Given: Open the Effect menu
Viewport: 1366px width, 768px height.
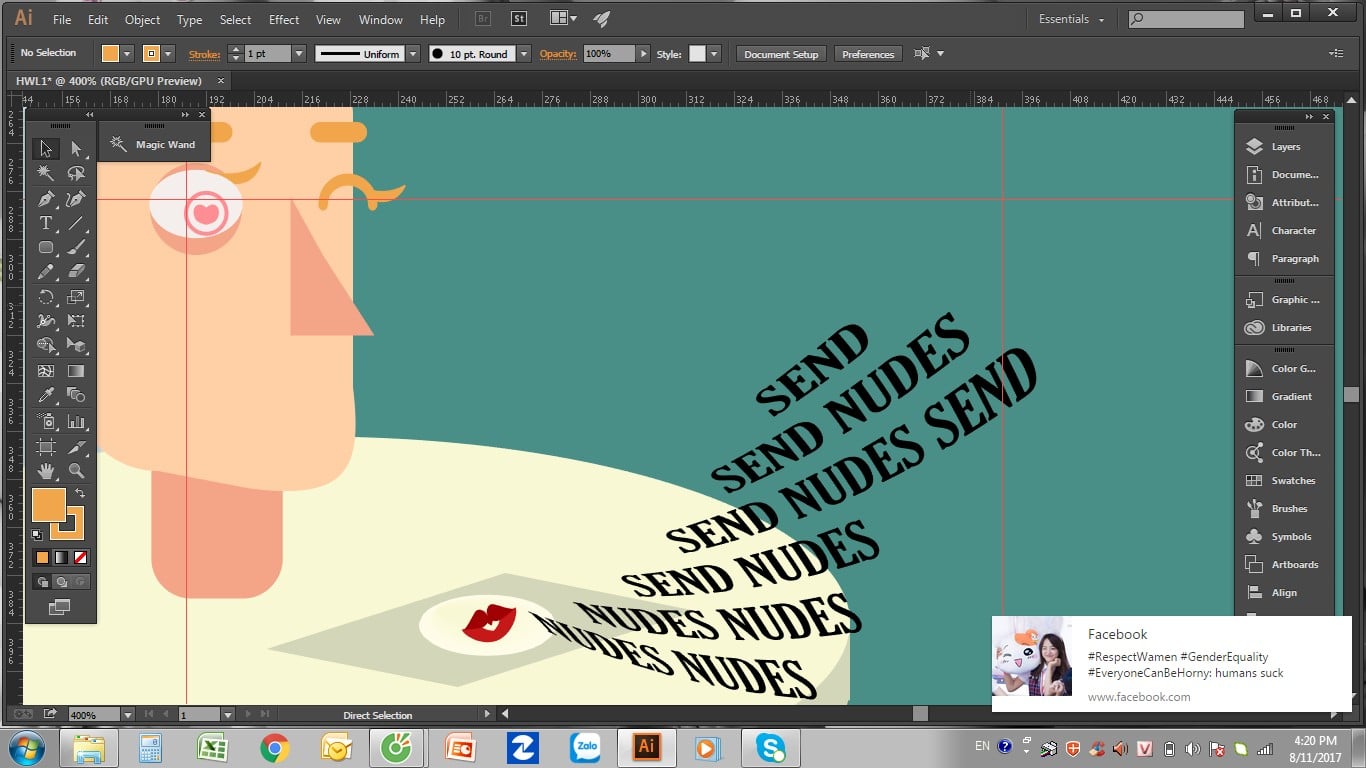Looking at the screenshot, I should pos(284,19).
